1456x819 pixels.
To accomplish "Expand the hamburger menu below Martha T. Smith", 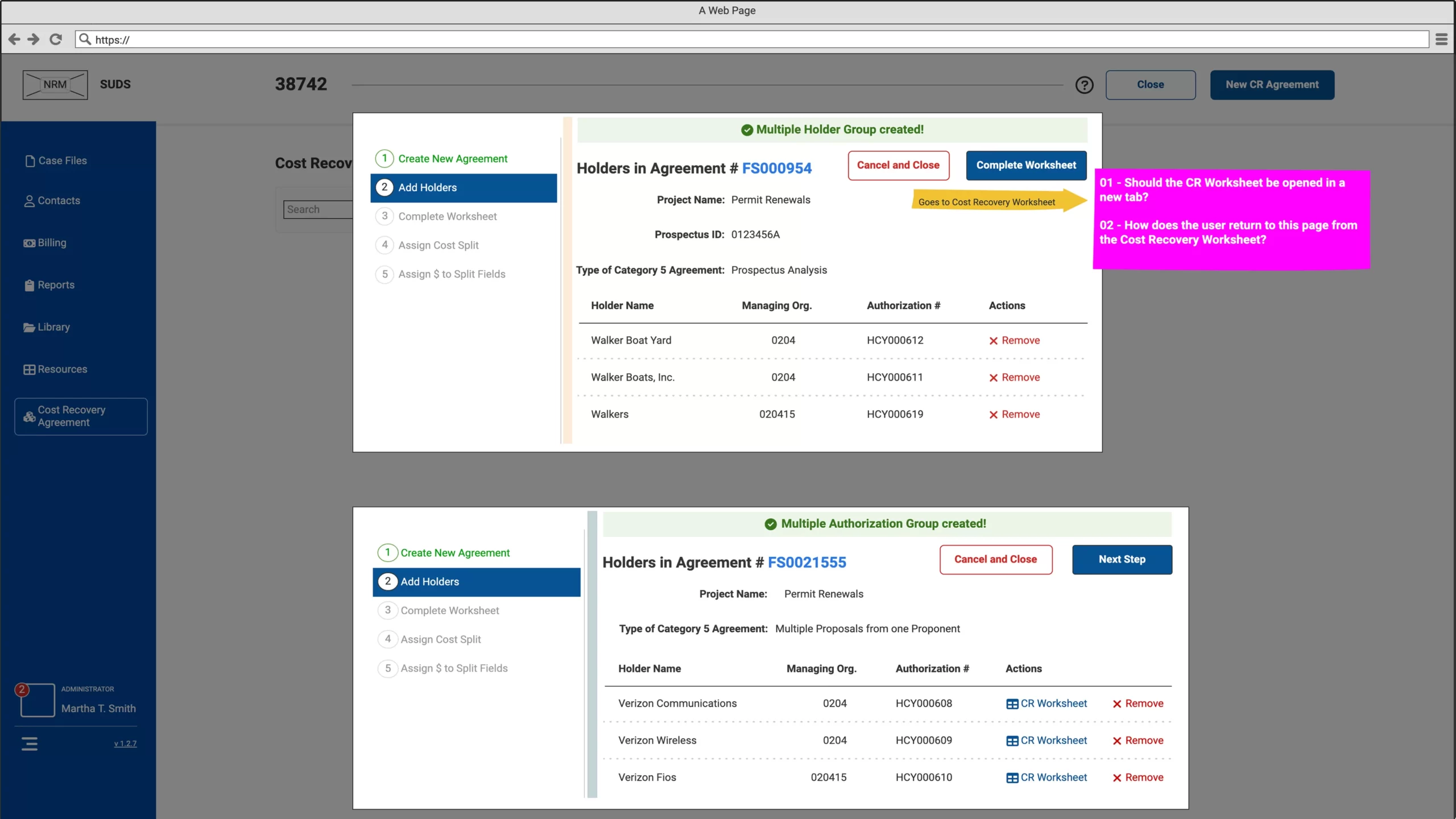I will pyautogui.click(x=29, y=743).
